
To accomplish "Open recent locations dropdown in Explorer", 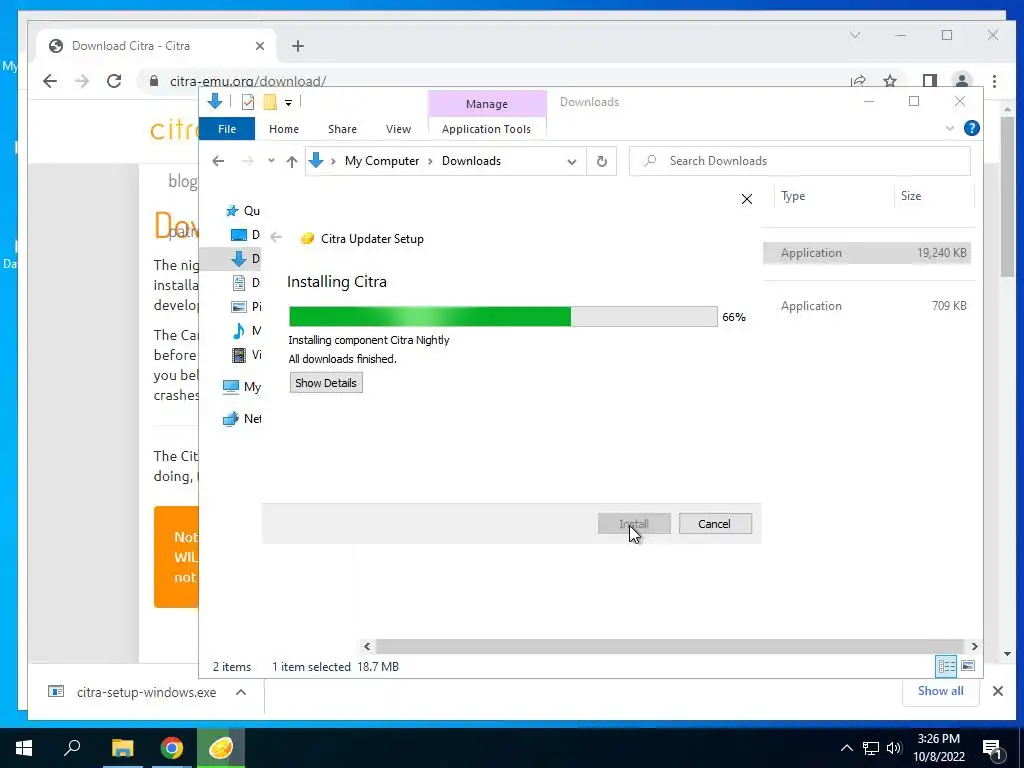I will point(271,161).
